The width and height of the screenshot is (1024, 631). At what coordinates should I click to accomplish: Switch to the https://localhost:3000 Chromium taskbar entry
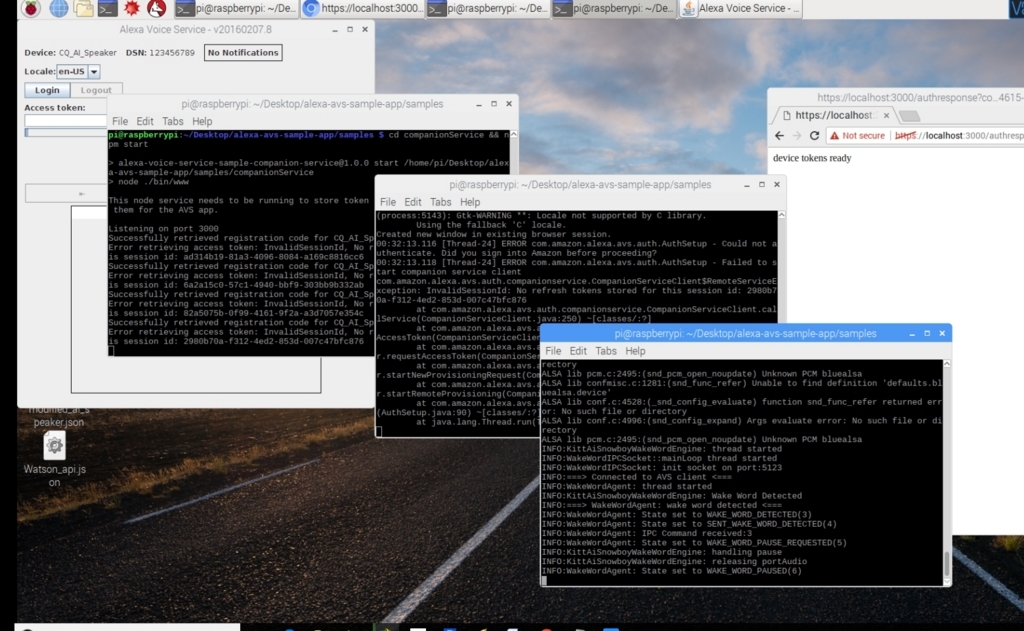tap(362, 8)
